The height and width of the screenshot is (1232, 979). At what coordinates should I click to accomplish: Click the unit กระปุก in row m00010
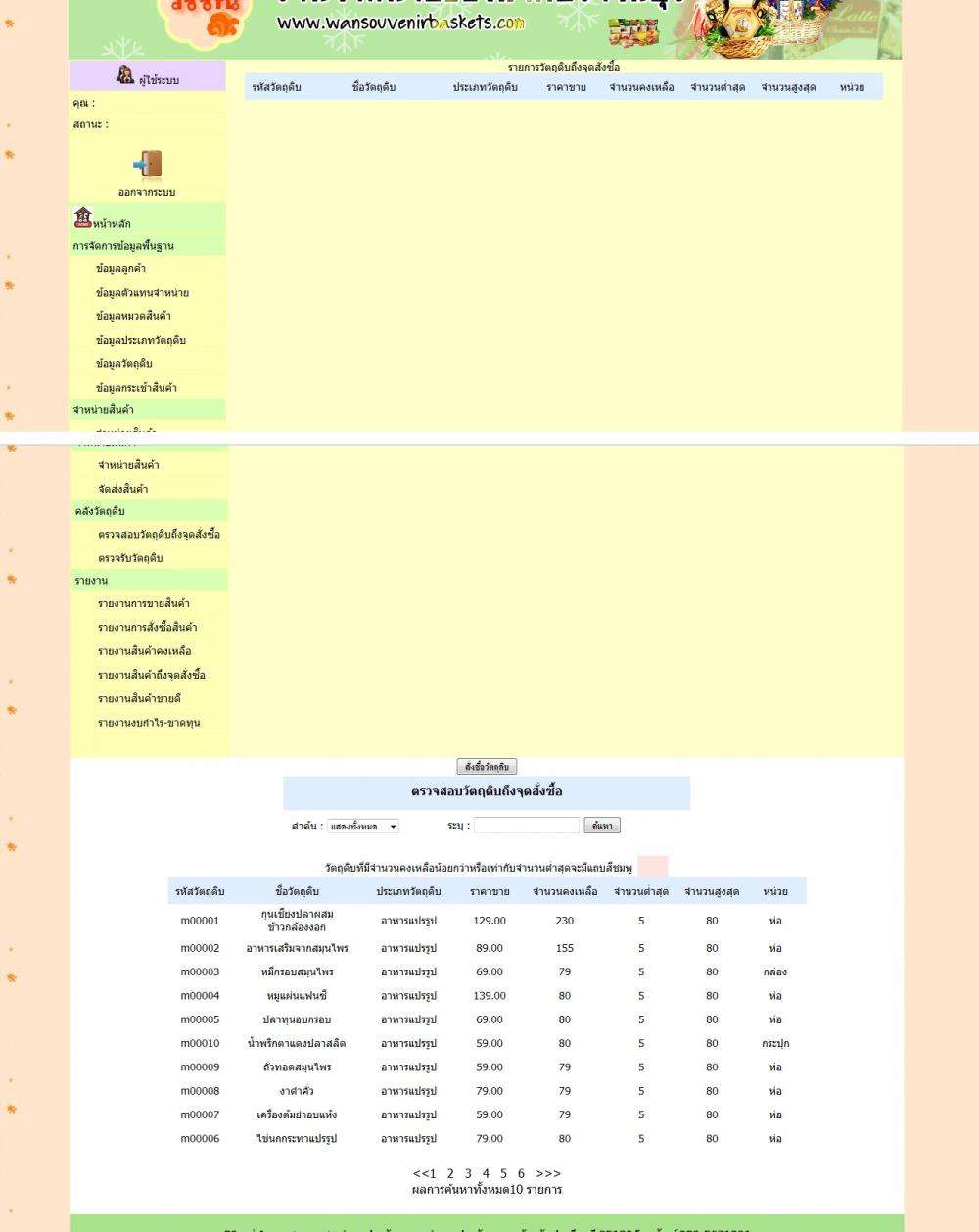[x=775, y=1043]
